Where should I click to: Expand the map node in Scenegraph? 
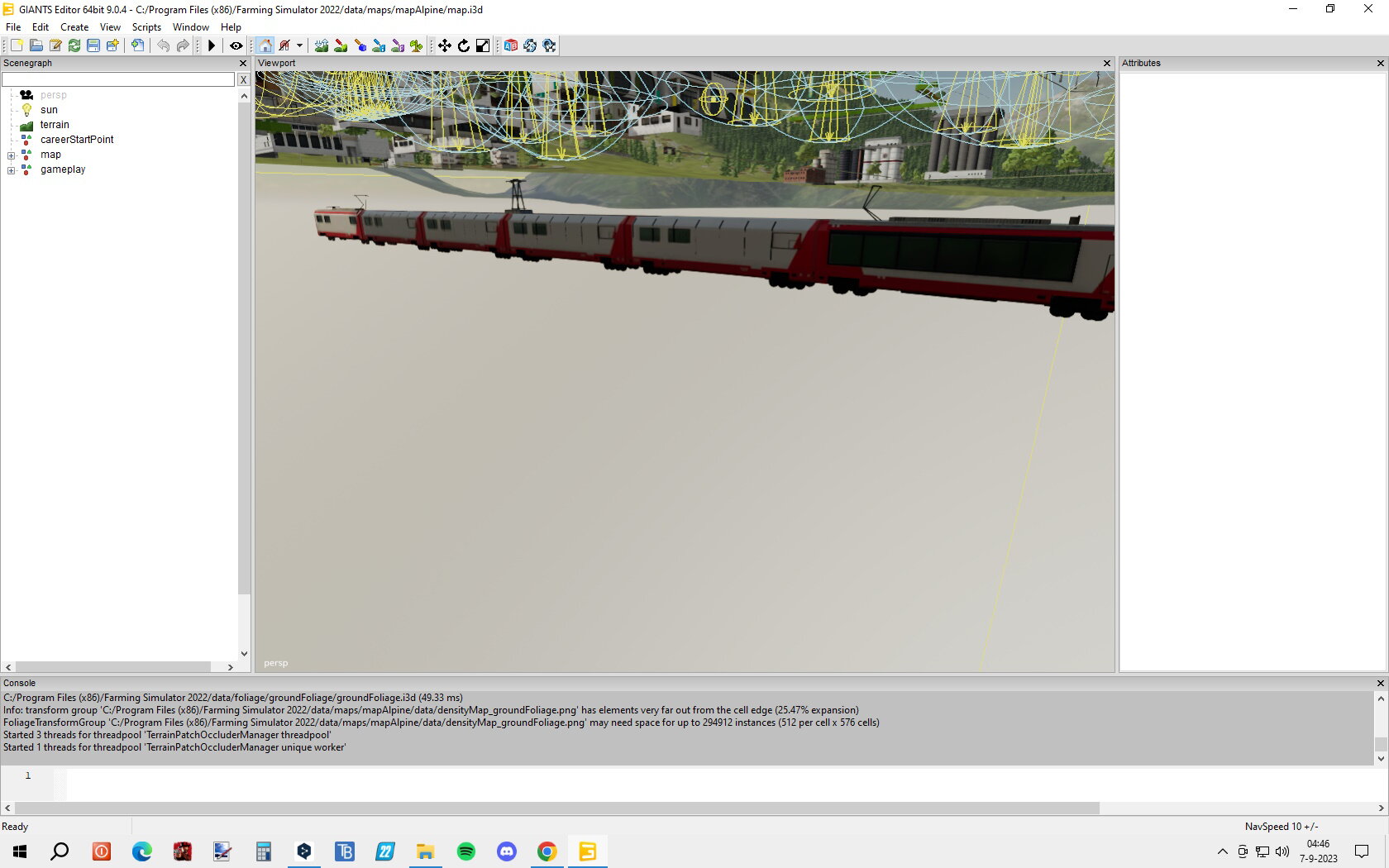pos(12,155)
